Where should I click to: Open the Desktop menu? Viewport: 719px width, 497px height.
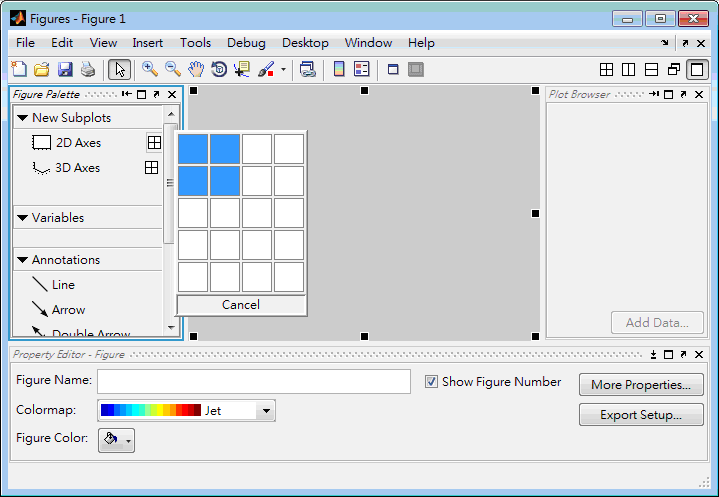tap(305, 43)
